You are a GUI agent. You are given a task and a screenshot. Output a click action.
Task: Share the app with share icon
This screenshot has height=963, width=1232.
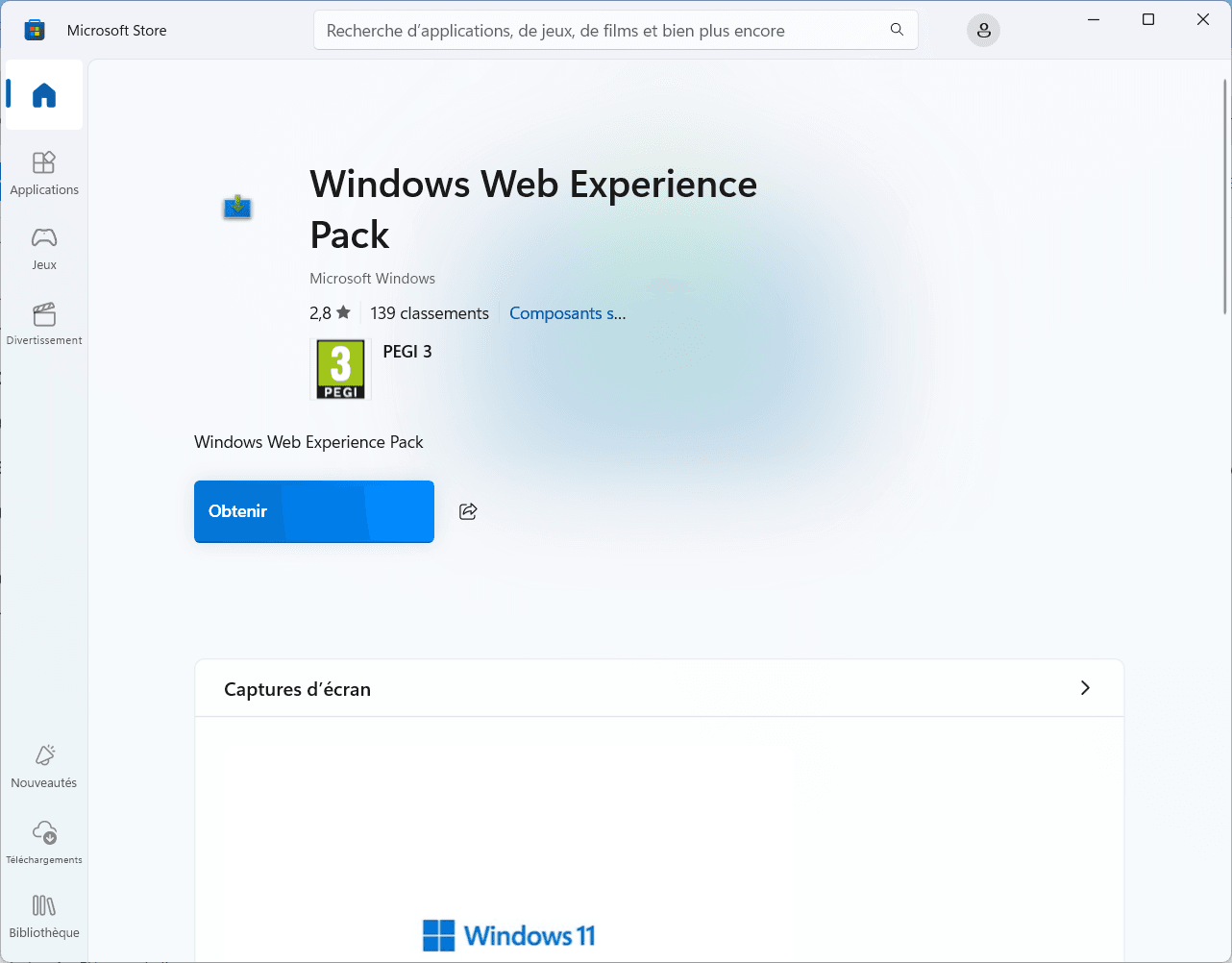[468, 511]
